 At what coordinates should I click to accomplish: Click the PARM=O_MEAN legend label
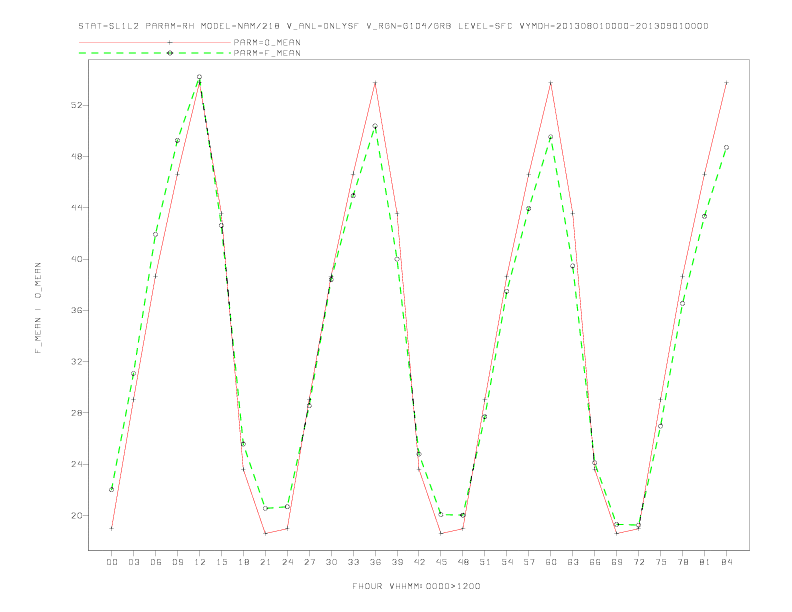point(267,42)
